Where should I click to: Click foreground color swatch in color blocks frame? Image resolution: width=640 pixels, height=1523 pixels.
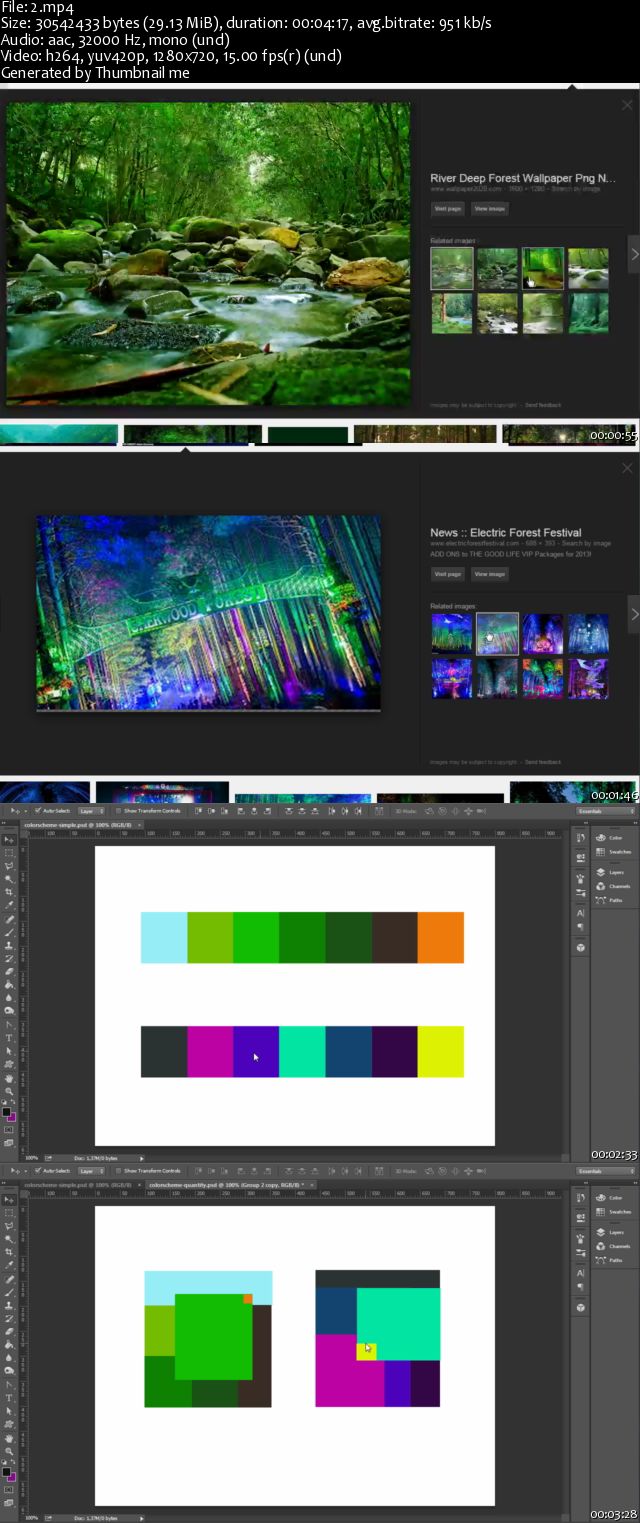[7, 1471]
